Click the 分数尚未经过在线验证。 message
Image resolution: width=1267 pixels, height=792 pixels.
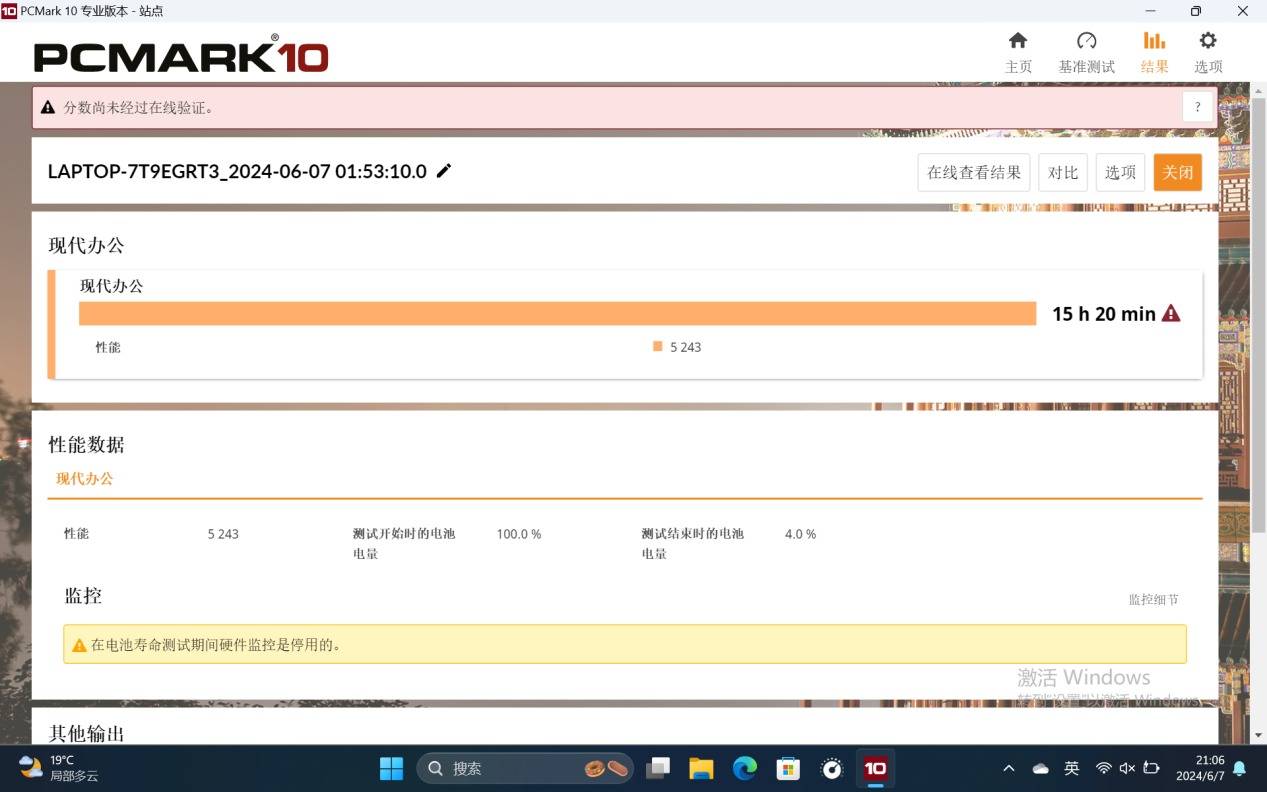click(x=139, y=107)
